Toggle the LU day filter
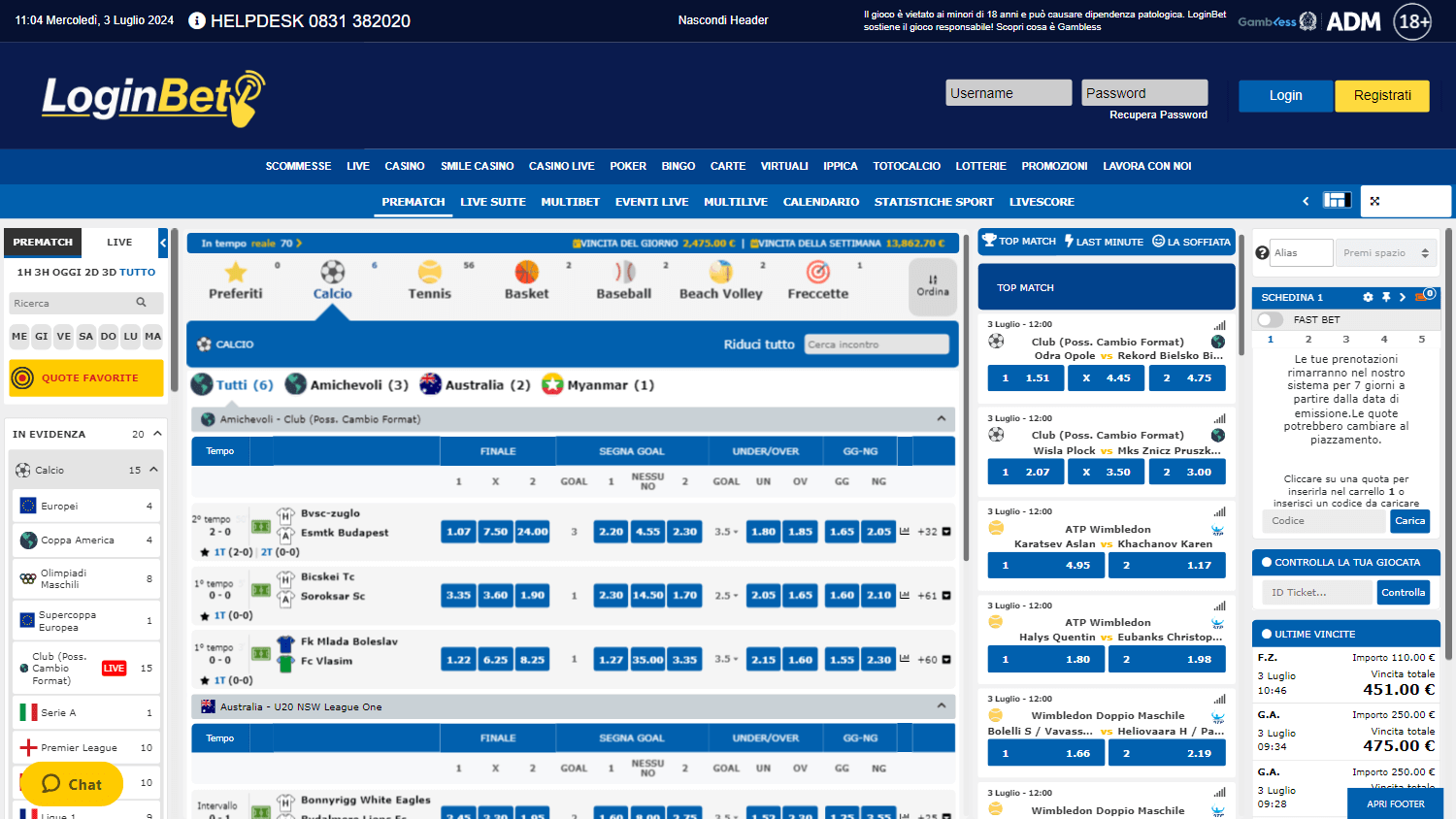Viewport: 1456px width, 819px height. [131, 336]
